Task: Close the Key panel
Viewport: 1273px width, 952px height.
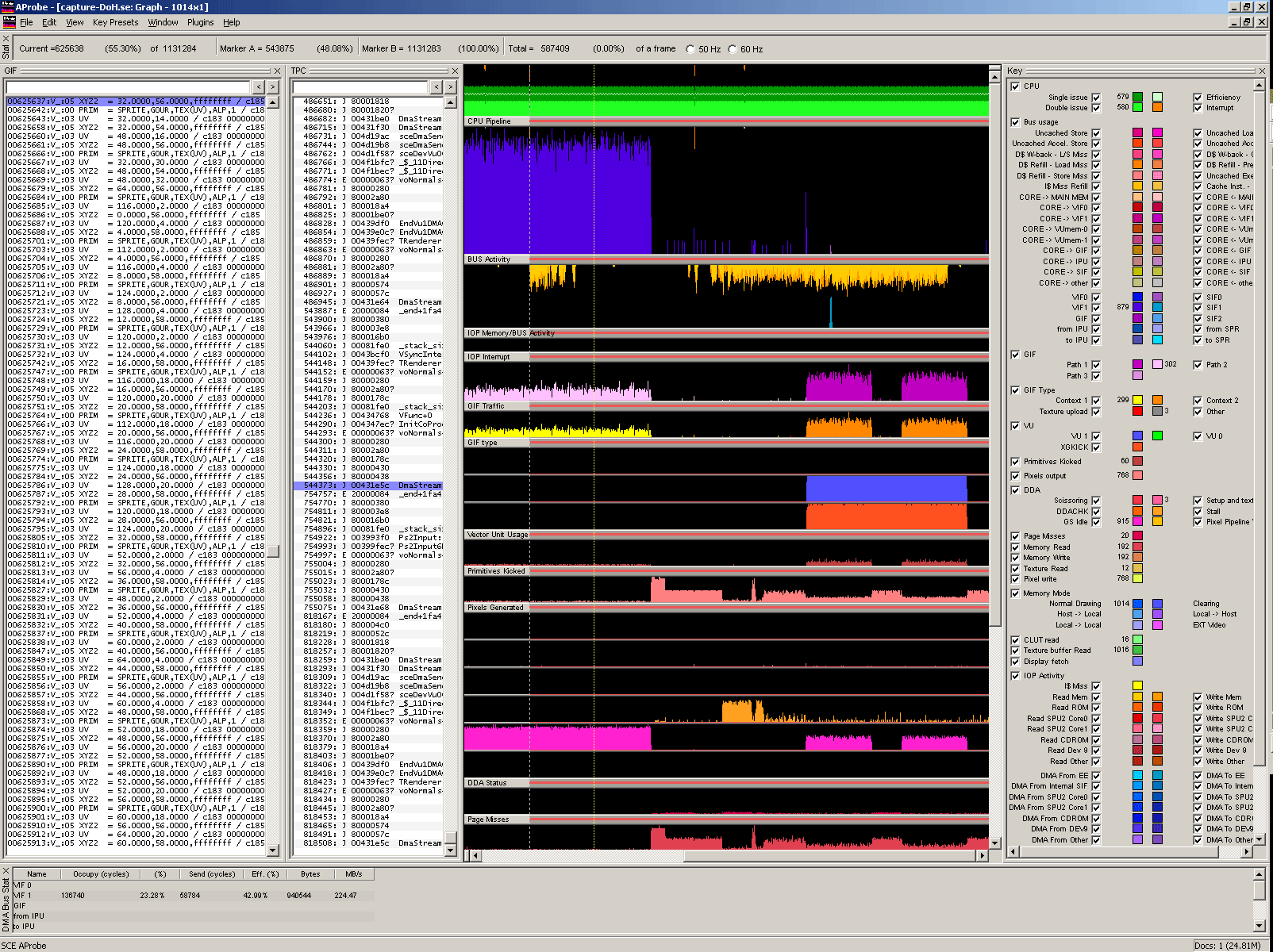Action: [x=1260, y=71]
